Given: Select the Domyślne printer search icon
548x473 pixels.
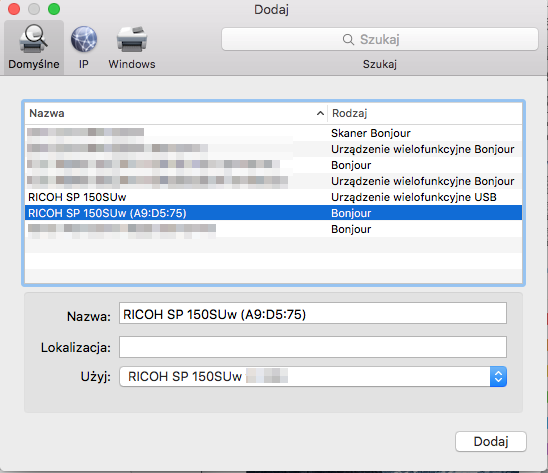Looking at the screenshot, I should [x=34, y=39].
